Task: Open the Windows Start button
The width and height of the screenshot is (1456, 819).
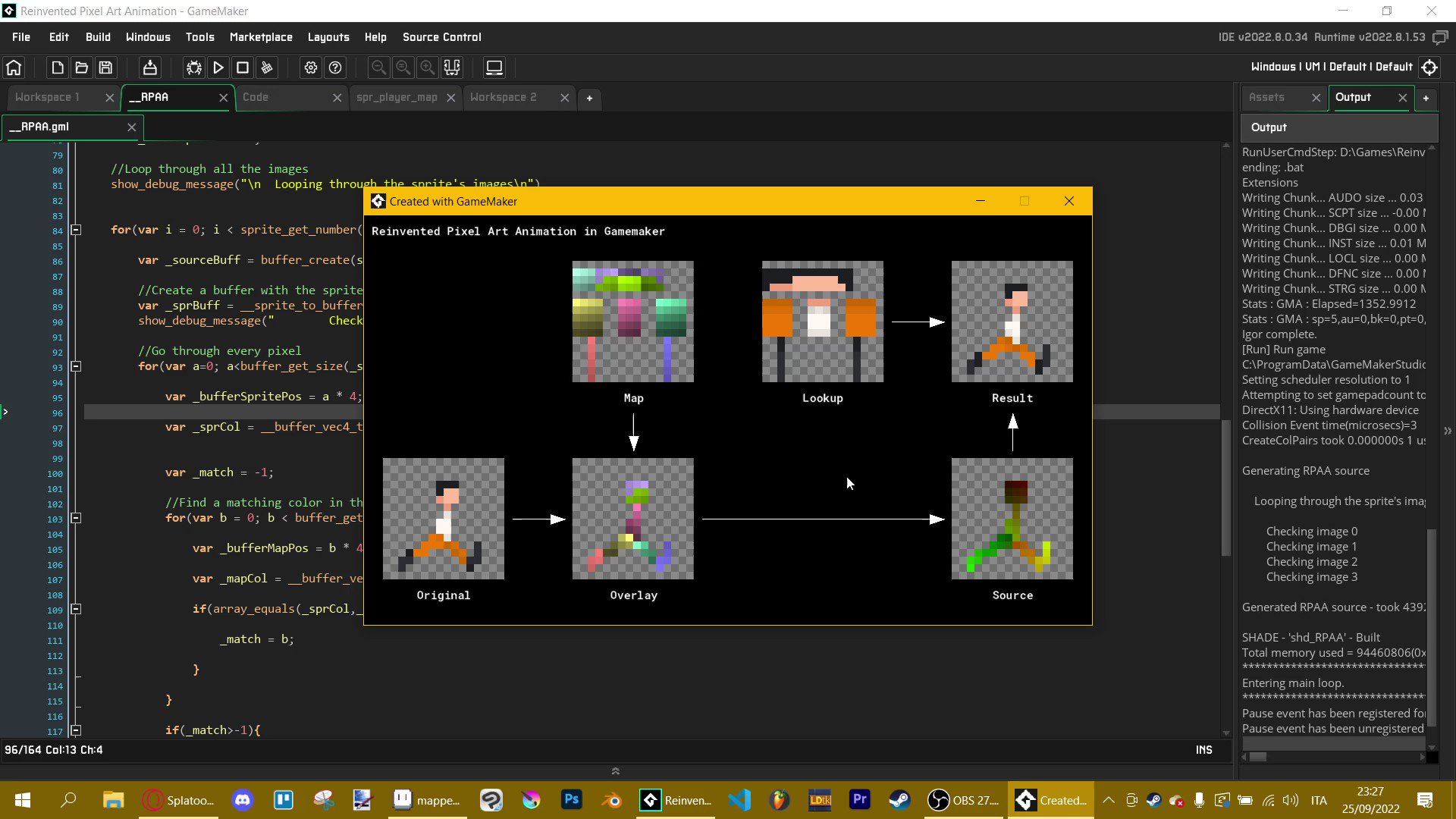Action: pyautogui.click(x=23, y=800)
